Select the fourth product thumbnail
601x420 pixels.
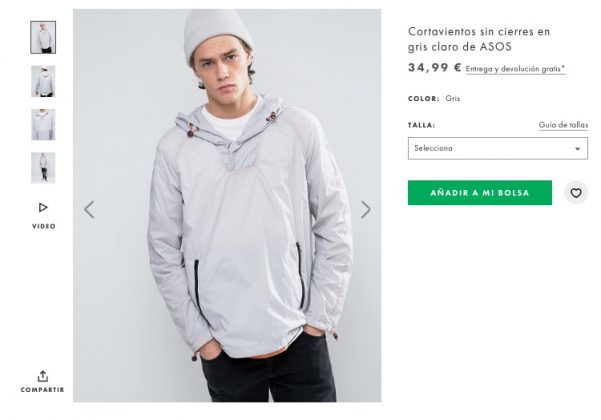(43, 167)
